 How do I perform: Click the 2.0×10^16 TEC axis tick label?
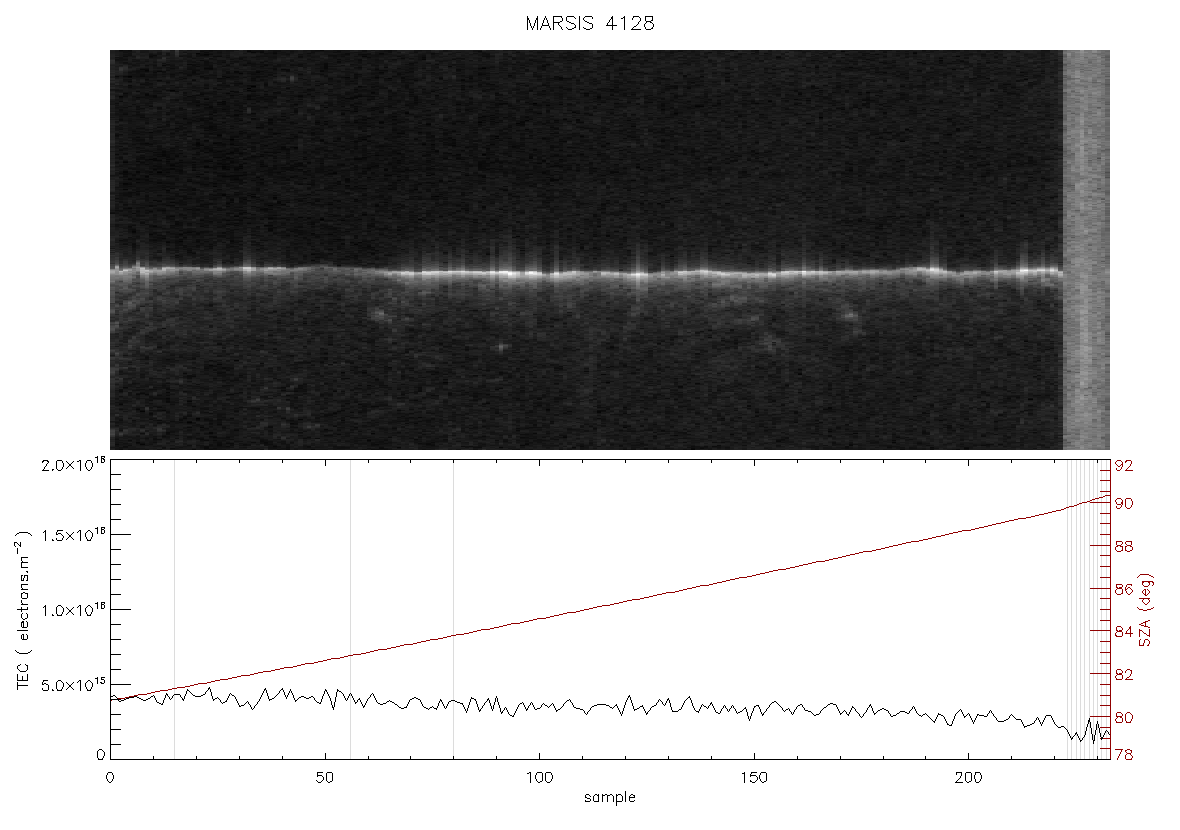tap(74, 464)
